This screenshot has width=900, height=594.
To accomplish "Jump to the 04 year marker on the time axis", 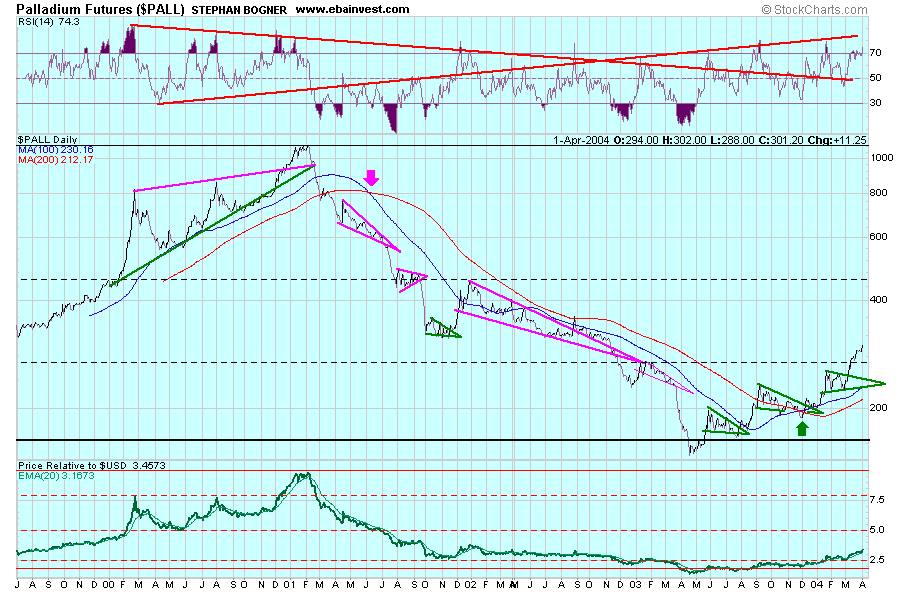I will [x=817, y=583].
